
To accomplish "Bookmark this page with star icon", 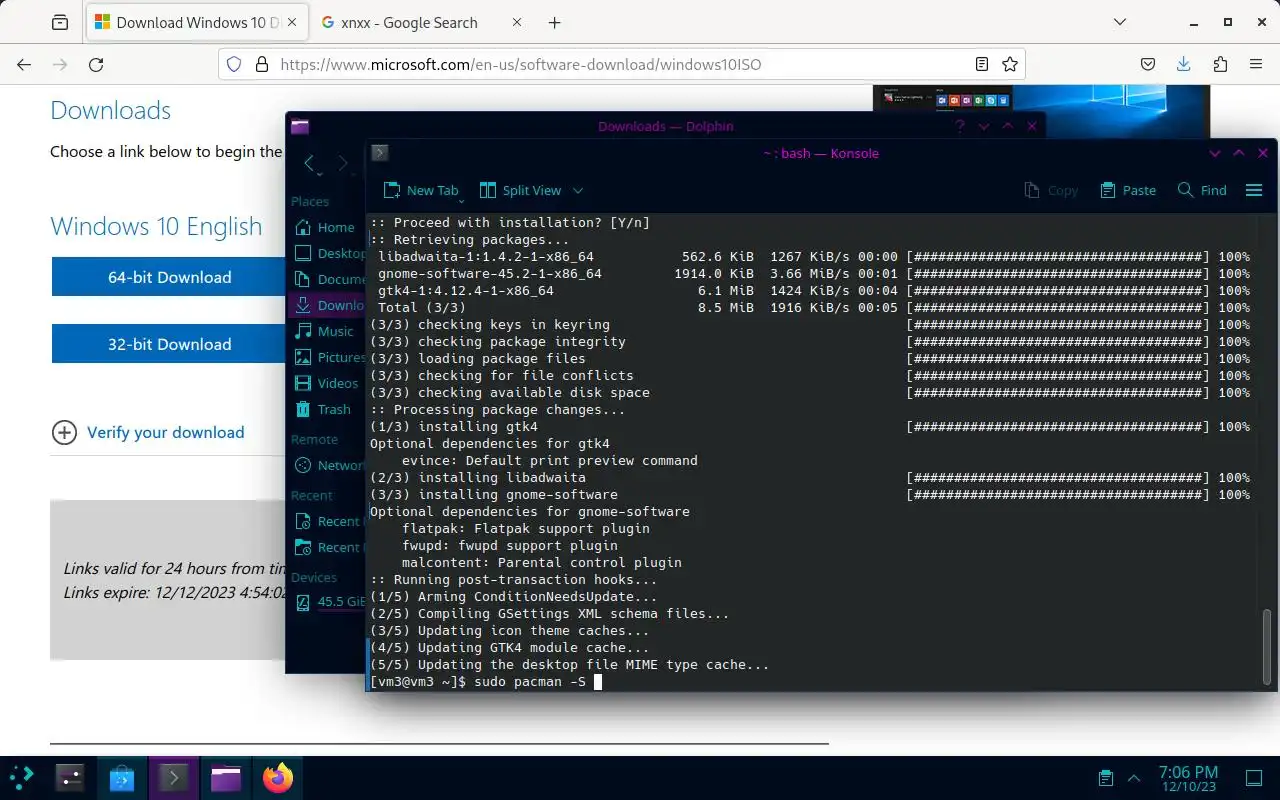I will [1010, 64].
